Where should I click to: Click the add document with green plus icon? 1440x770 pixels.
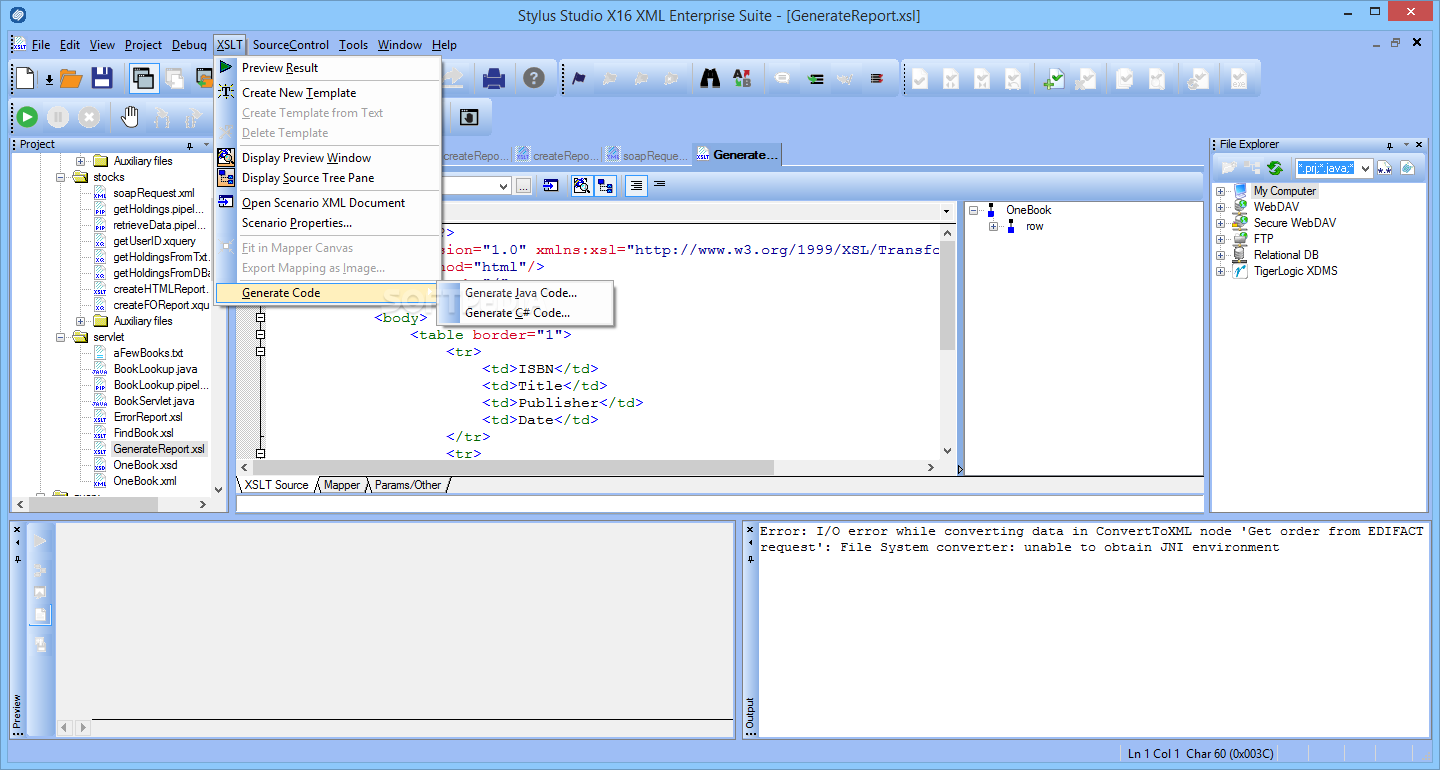pos(1053,78)
